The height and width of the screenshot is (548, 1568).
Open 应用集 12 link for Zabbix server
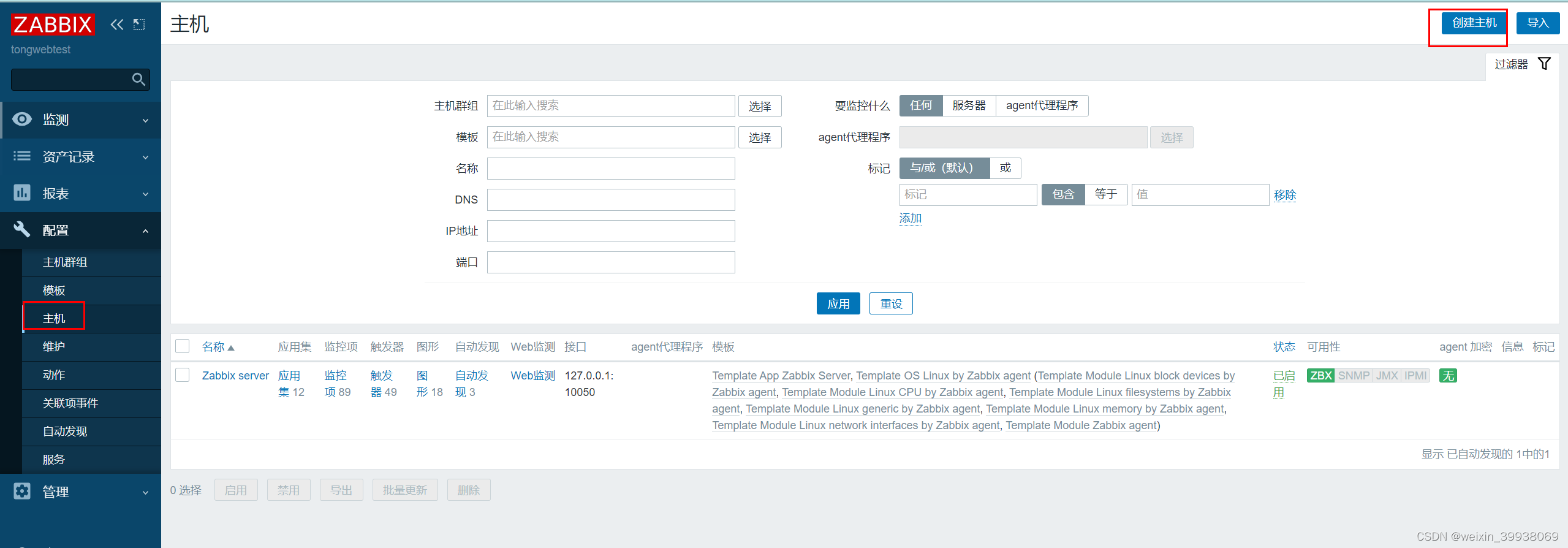pyautogui.click(x=289, y=384)
